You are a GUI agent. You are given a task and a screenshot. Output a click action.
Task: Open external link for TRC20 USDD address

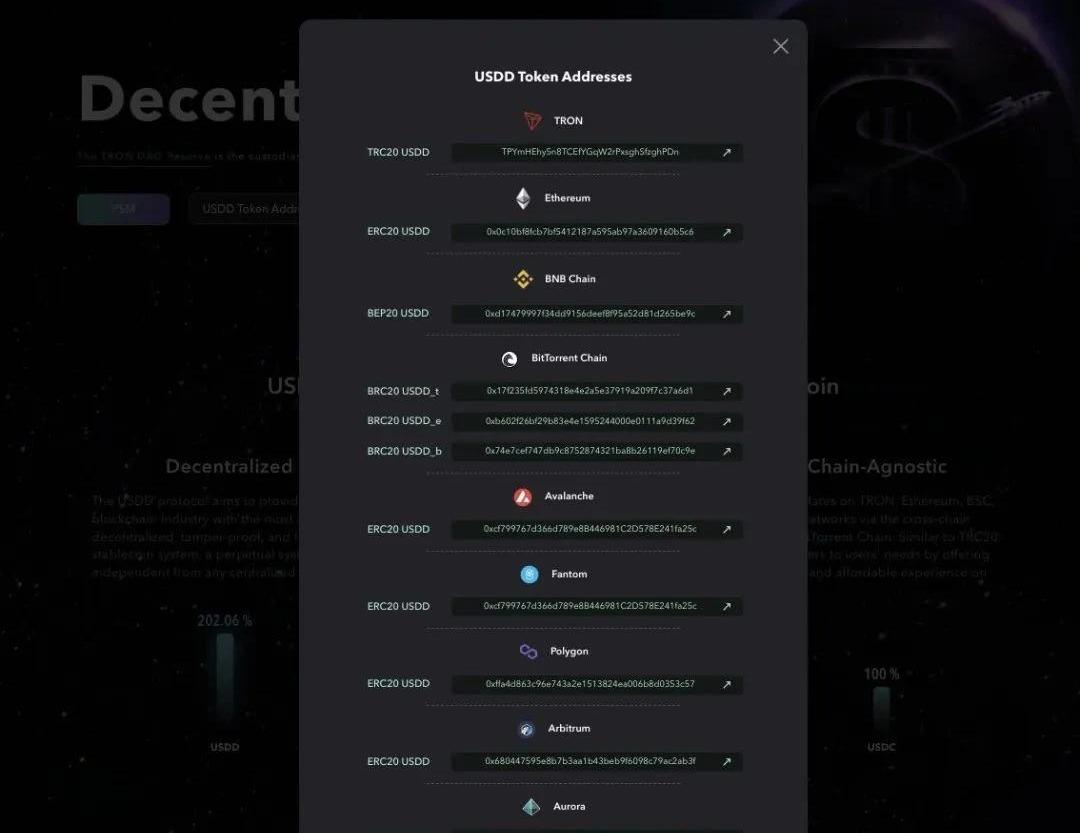[x=727, y=153]
